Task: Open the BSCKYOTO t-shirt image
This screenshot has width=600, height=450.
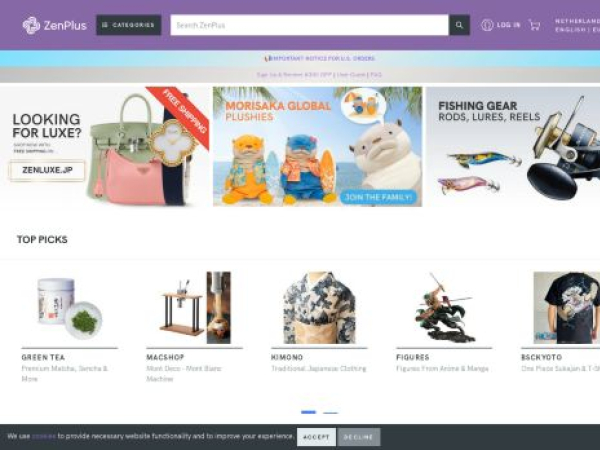Action: point(567,308)
